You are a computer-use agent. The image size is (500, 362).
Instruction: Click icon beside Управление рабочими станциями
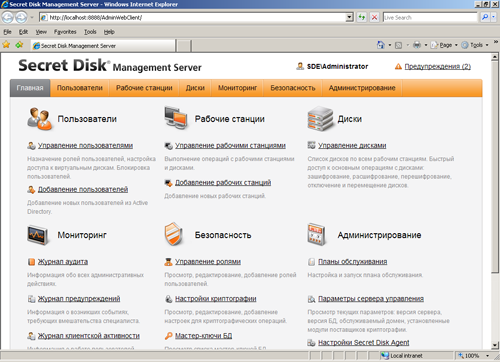tap(168, 146)
